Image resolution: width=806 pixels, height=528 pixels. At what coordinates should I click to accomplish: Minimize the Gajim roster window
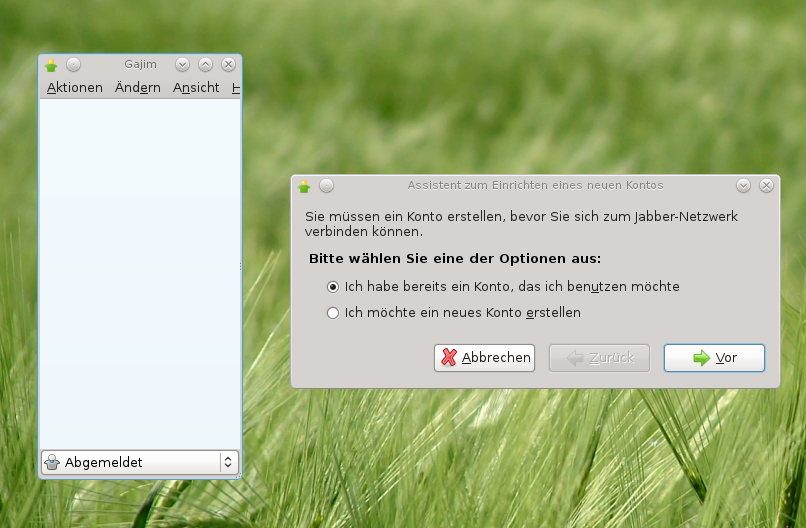(183, 65)
